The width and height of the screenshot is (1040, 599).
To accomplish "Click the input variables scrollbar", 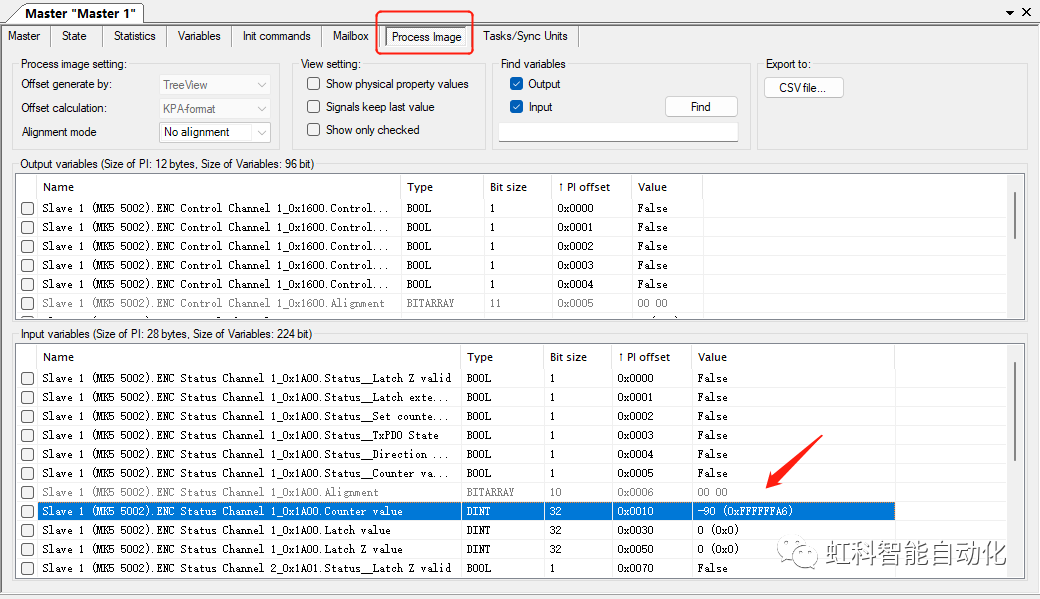I will pos(1014,411).
